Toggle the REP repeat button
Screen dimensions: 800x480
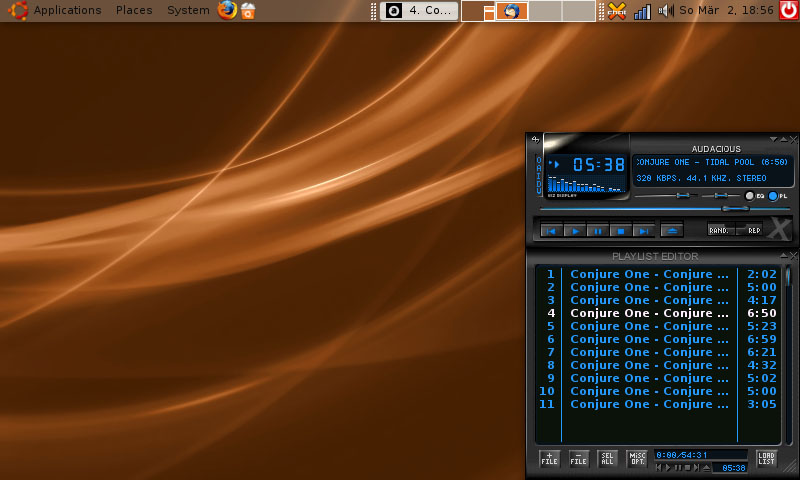click(754, 230)
